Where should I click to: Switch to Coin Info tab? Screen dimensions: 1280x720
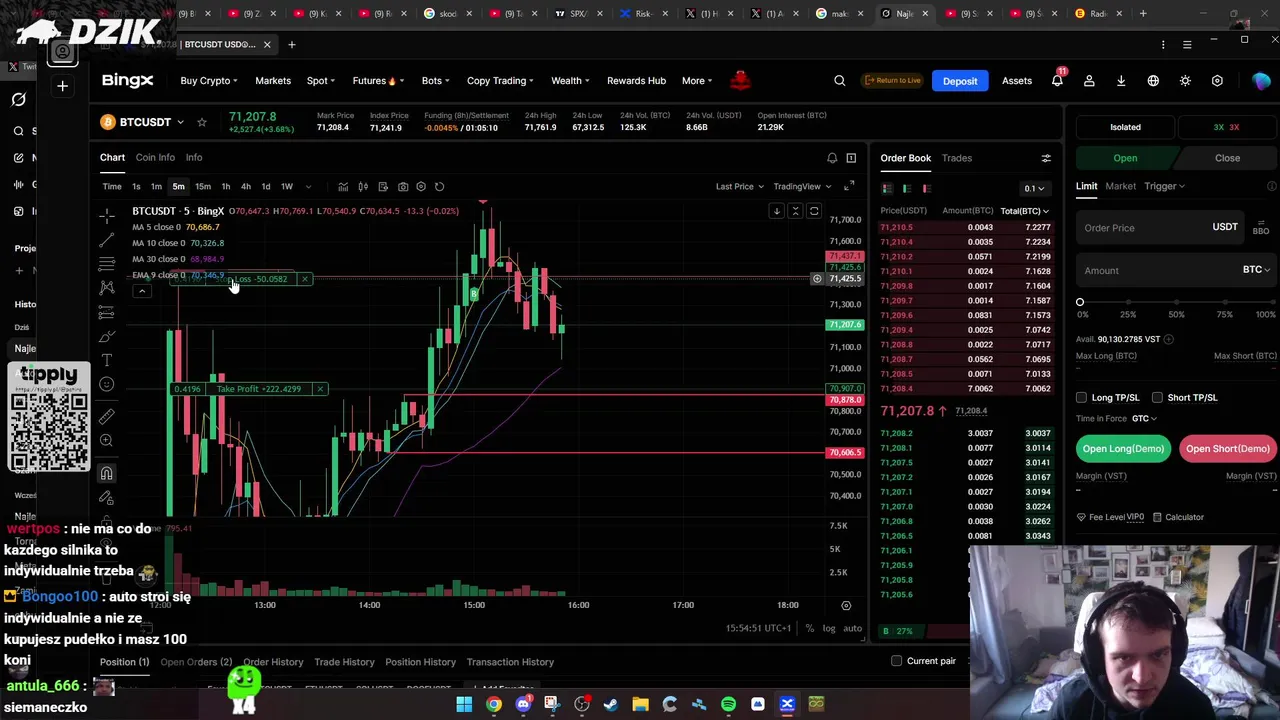[155, 158]
